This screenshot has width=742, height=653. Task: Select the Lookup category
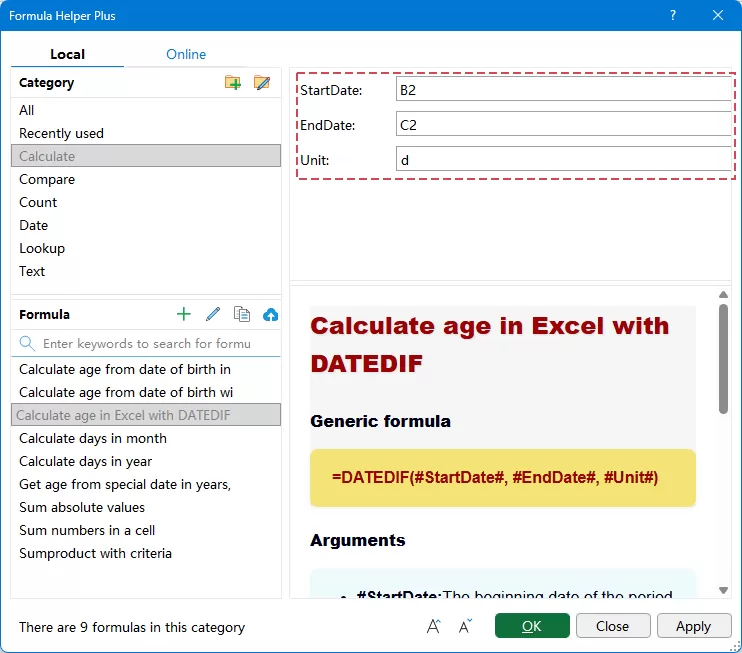(x=146, y=248)
